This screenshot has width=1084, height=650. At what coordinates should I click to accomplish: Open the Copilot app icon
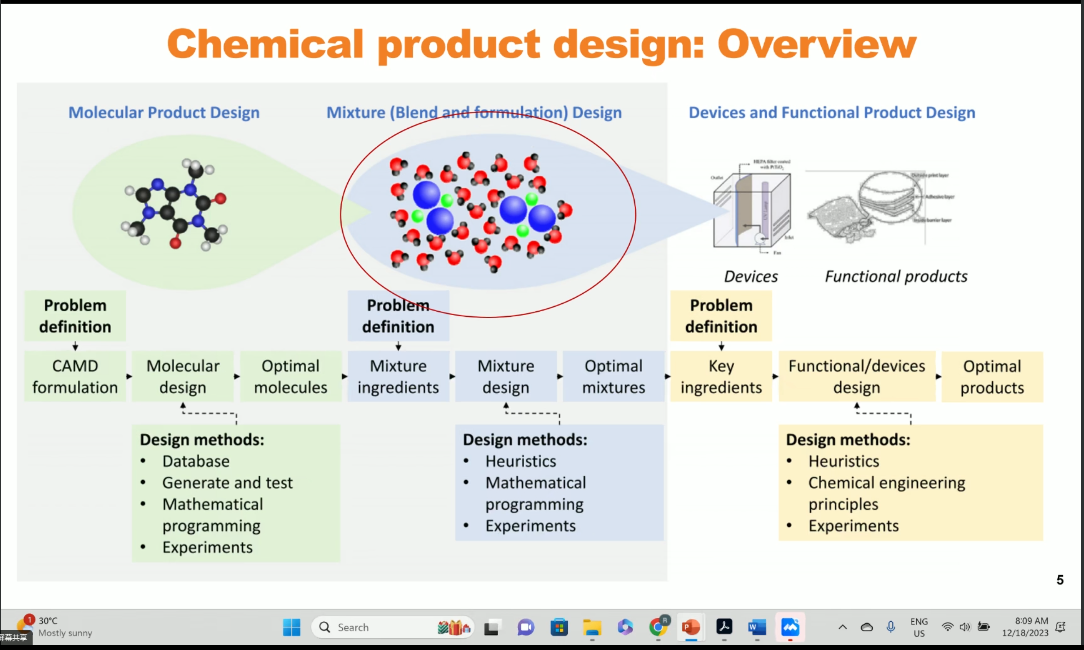(x=625, y=627)
